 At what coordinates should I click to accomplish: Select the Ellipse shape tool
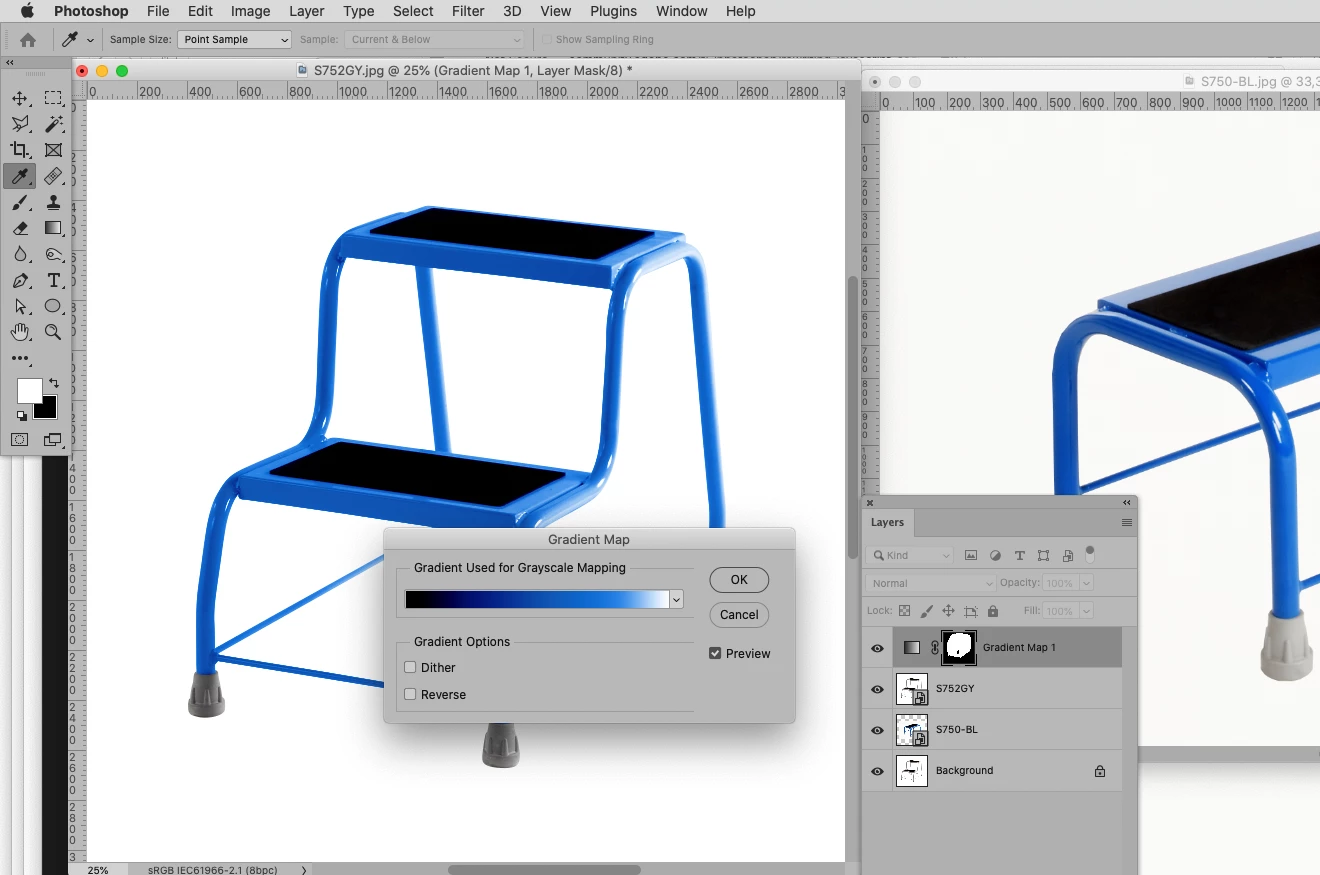click(x=53, y=307)
